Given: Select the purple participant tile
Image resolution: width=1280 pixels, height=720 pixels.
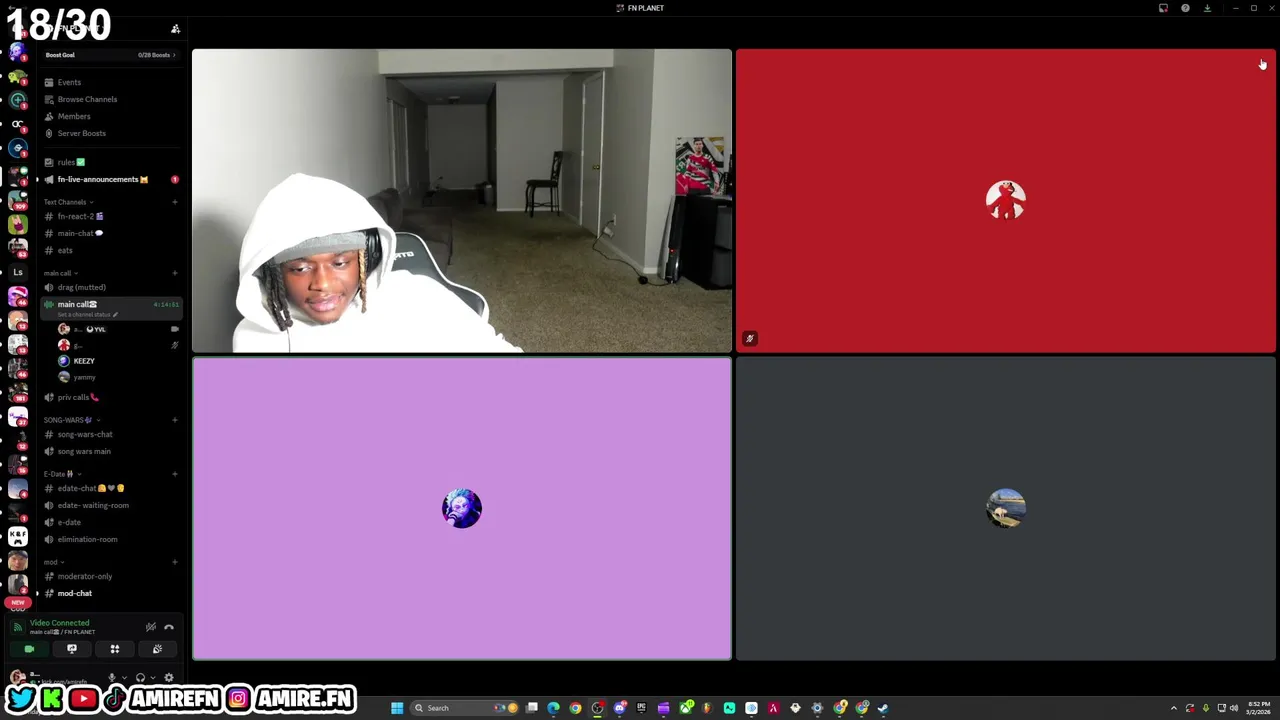Looking at the screenshot, I should (462, 509).
